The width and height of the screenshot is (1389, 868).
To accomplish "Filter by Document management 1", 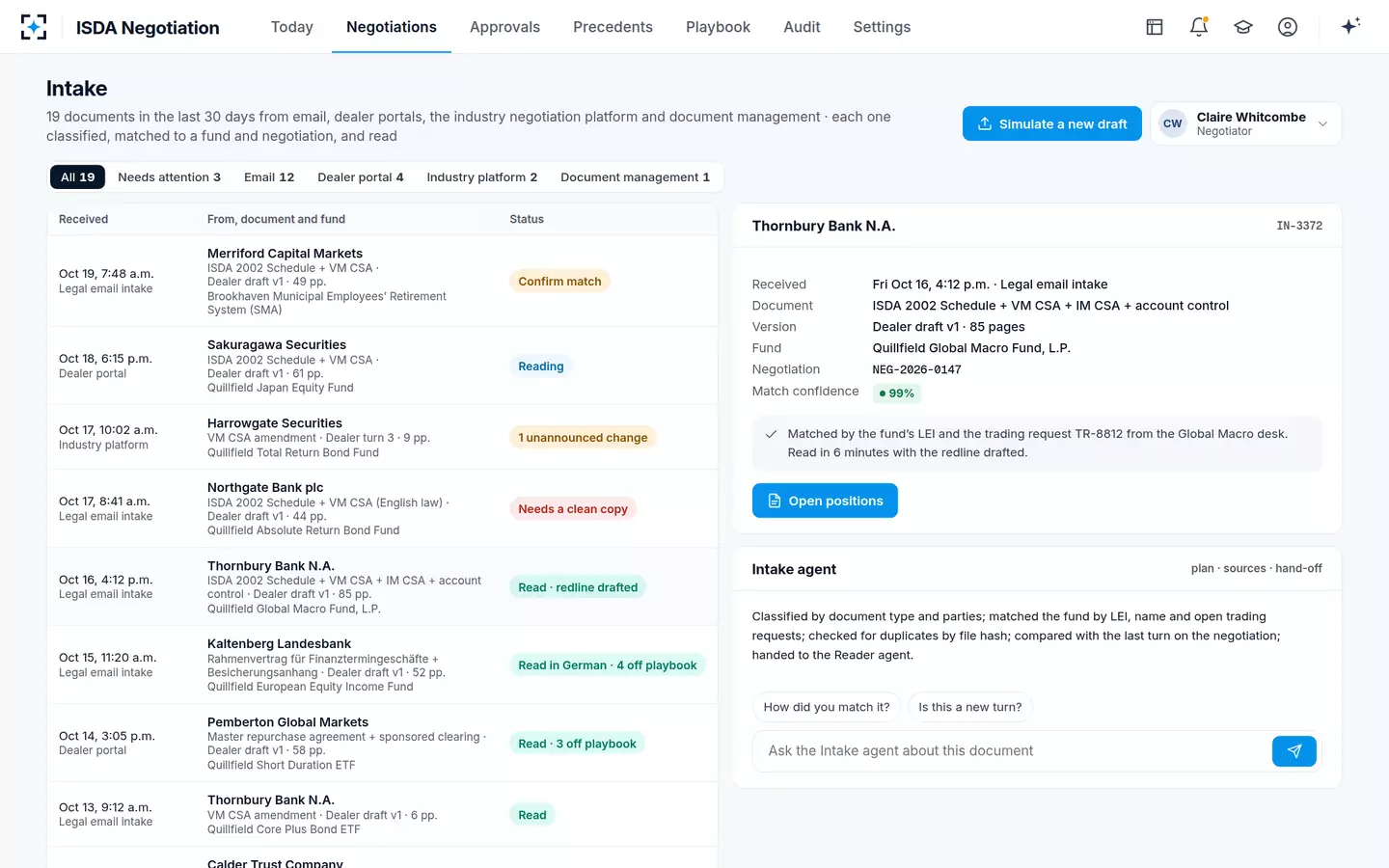I will 636,177.
